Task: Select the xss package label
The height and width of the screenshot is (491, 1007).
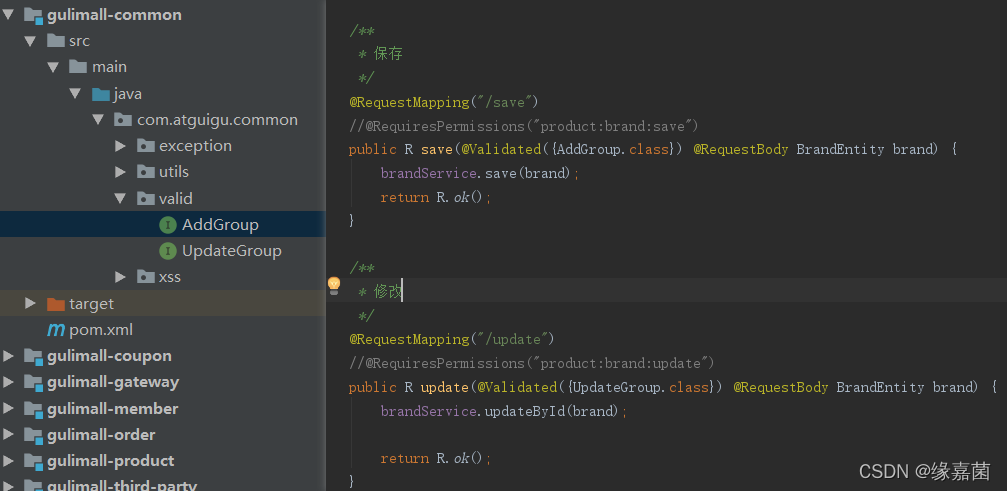Action: click(170, 277)
